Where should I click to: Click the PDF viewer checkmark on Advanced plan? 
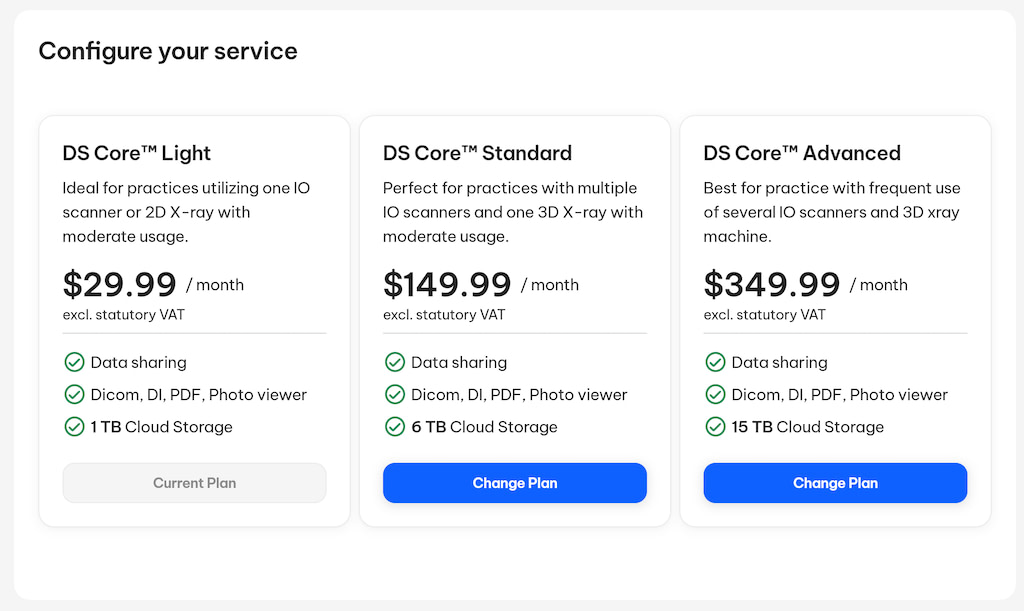pyautogui.click(x=715, y=394)
